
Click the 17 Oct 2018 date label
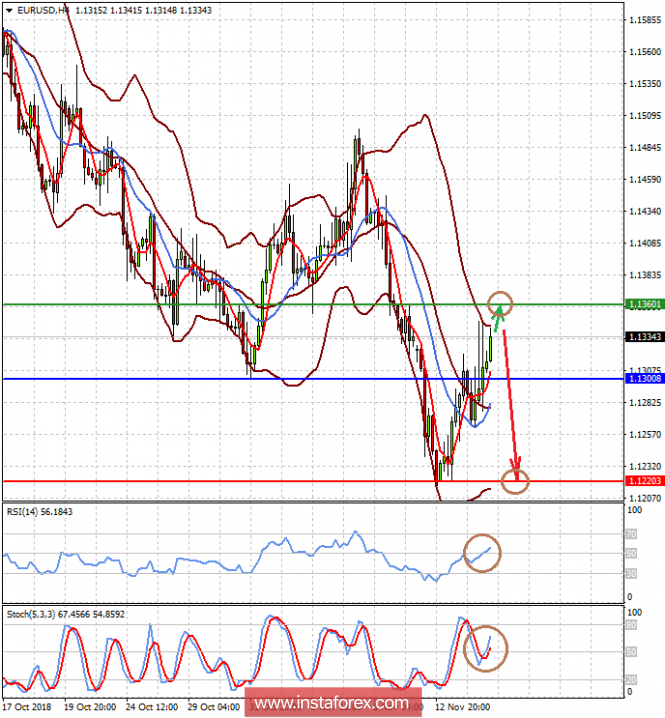coord(29,706)
